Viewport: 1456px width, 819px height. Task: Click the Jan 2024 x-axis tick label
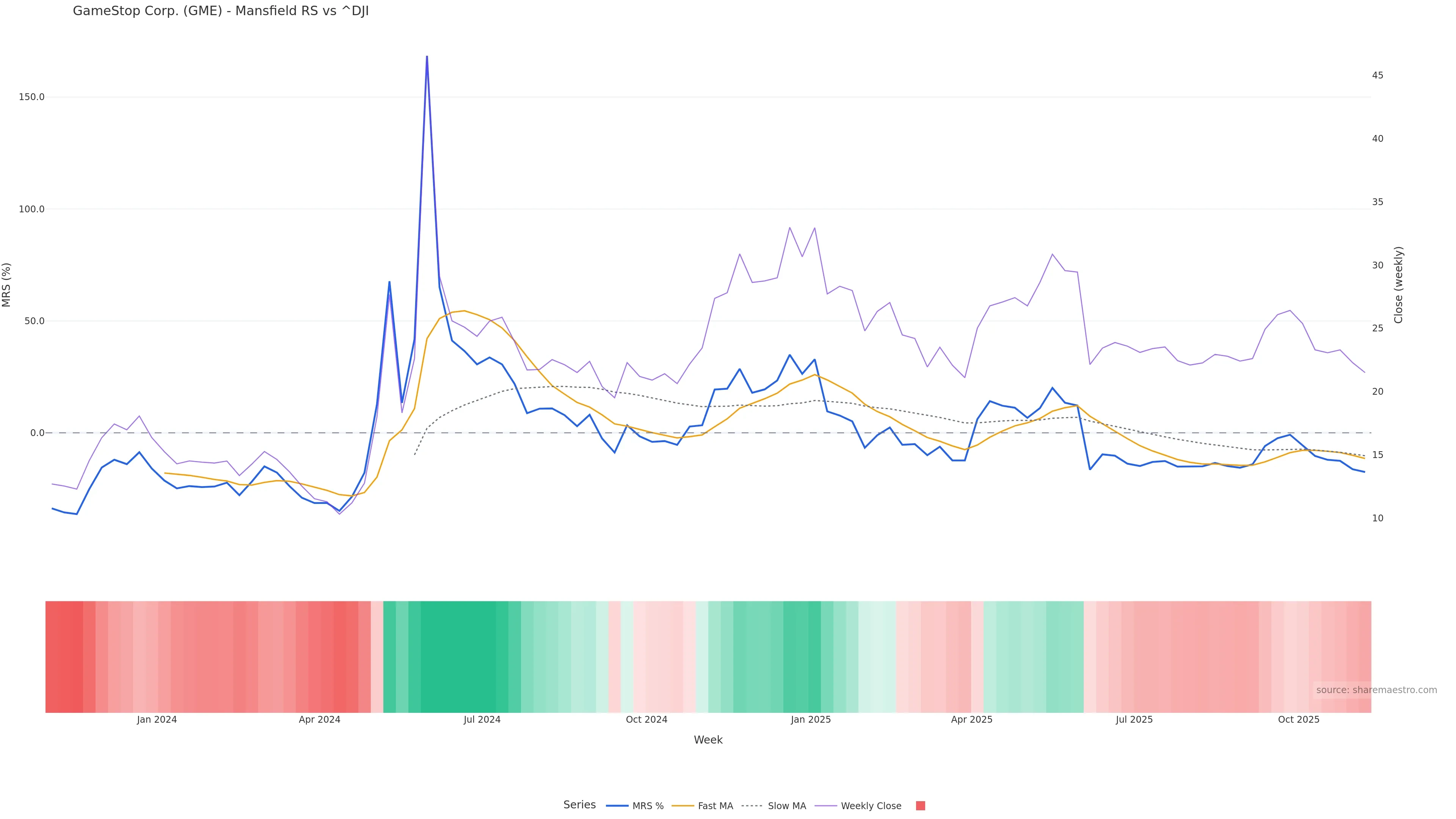157,720
